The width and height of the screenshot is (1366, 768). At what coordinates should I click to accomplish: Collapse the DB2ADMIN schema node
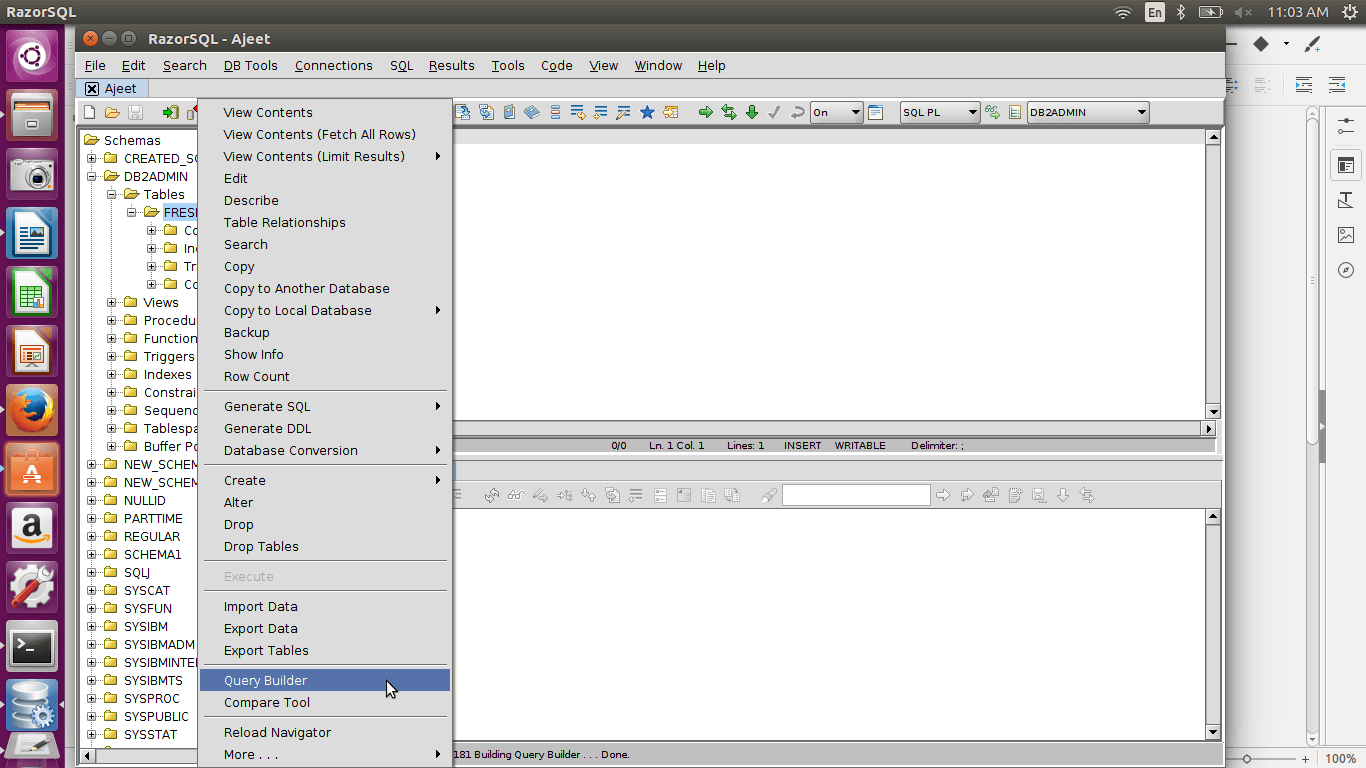(x=92, y=176)
